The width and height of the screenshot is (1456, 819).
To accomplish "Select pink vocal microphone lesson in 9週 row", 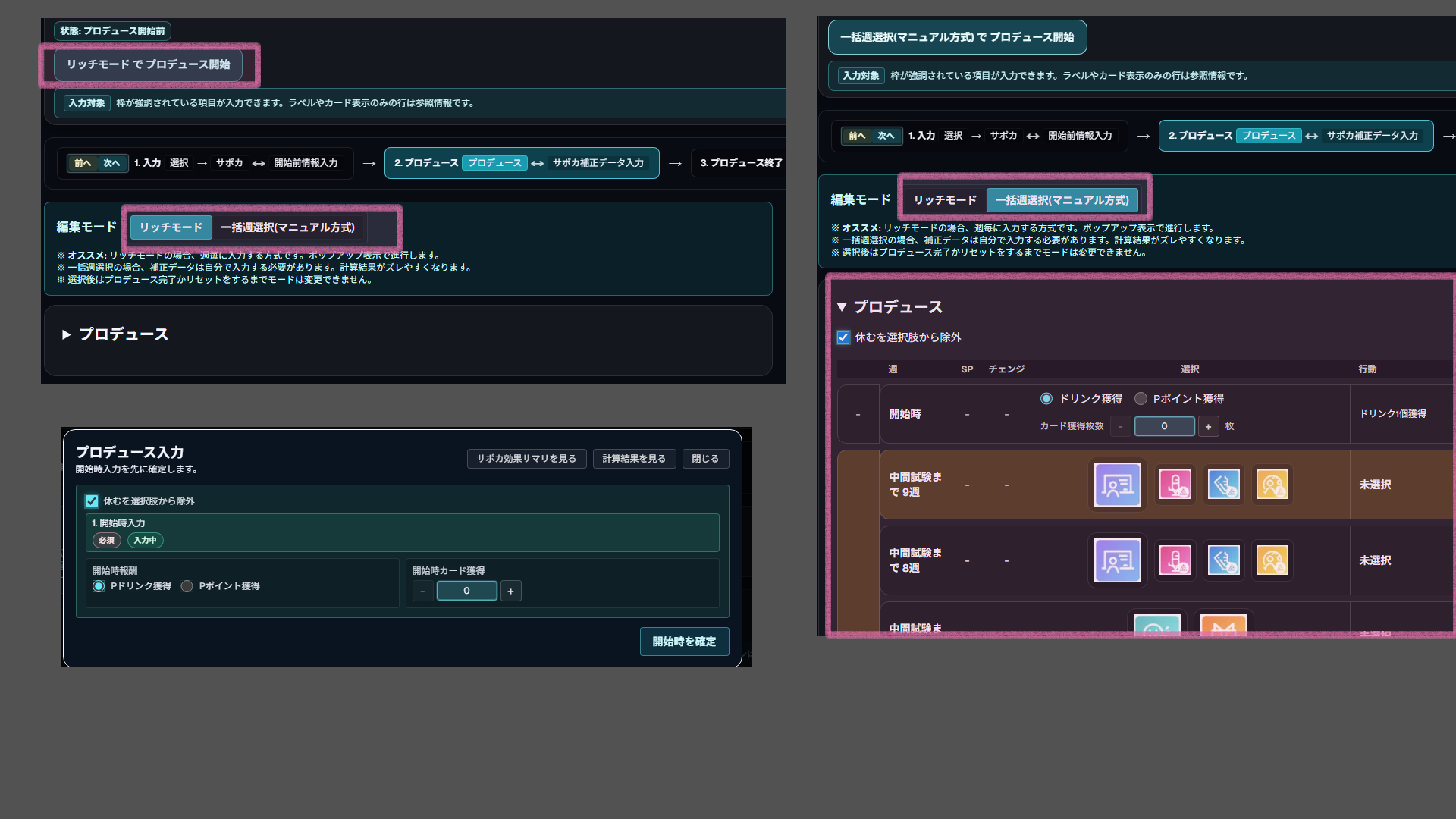I will pos(1175,485).
